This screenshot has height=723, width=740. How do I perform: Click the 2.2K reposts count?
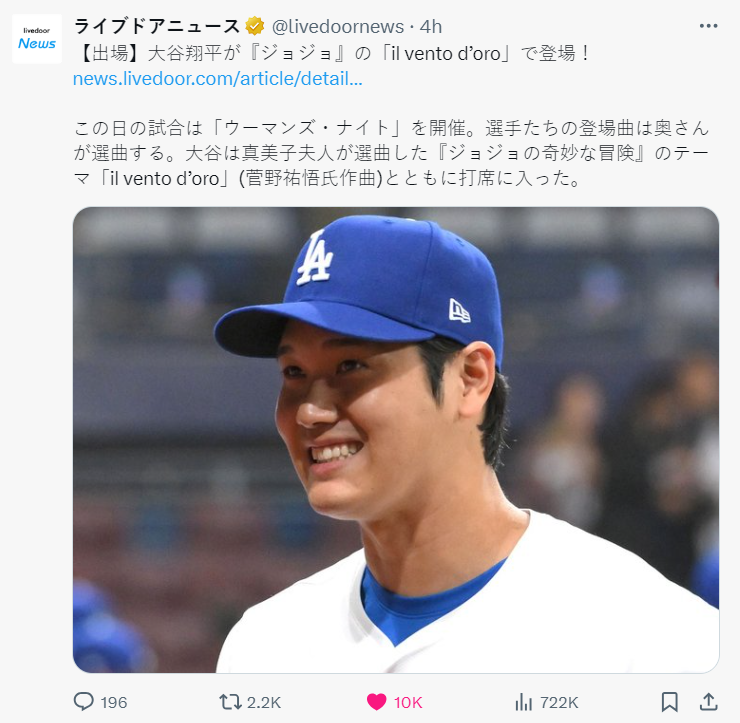click(264, 703)
